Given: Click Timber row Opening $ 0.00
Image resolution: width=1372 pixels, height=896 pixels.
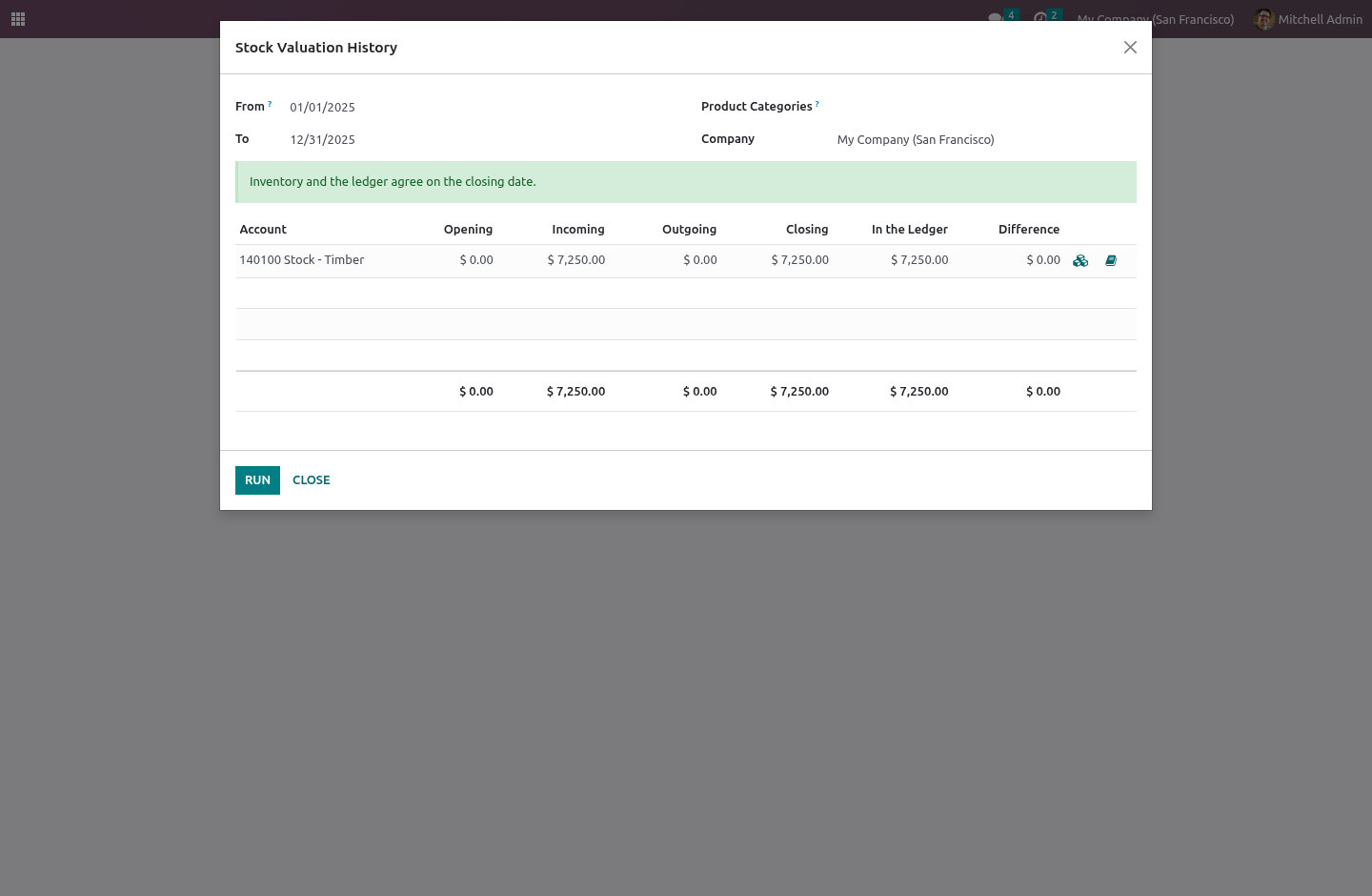Looking at the screenshot, I should 476,260.
